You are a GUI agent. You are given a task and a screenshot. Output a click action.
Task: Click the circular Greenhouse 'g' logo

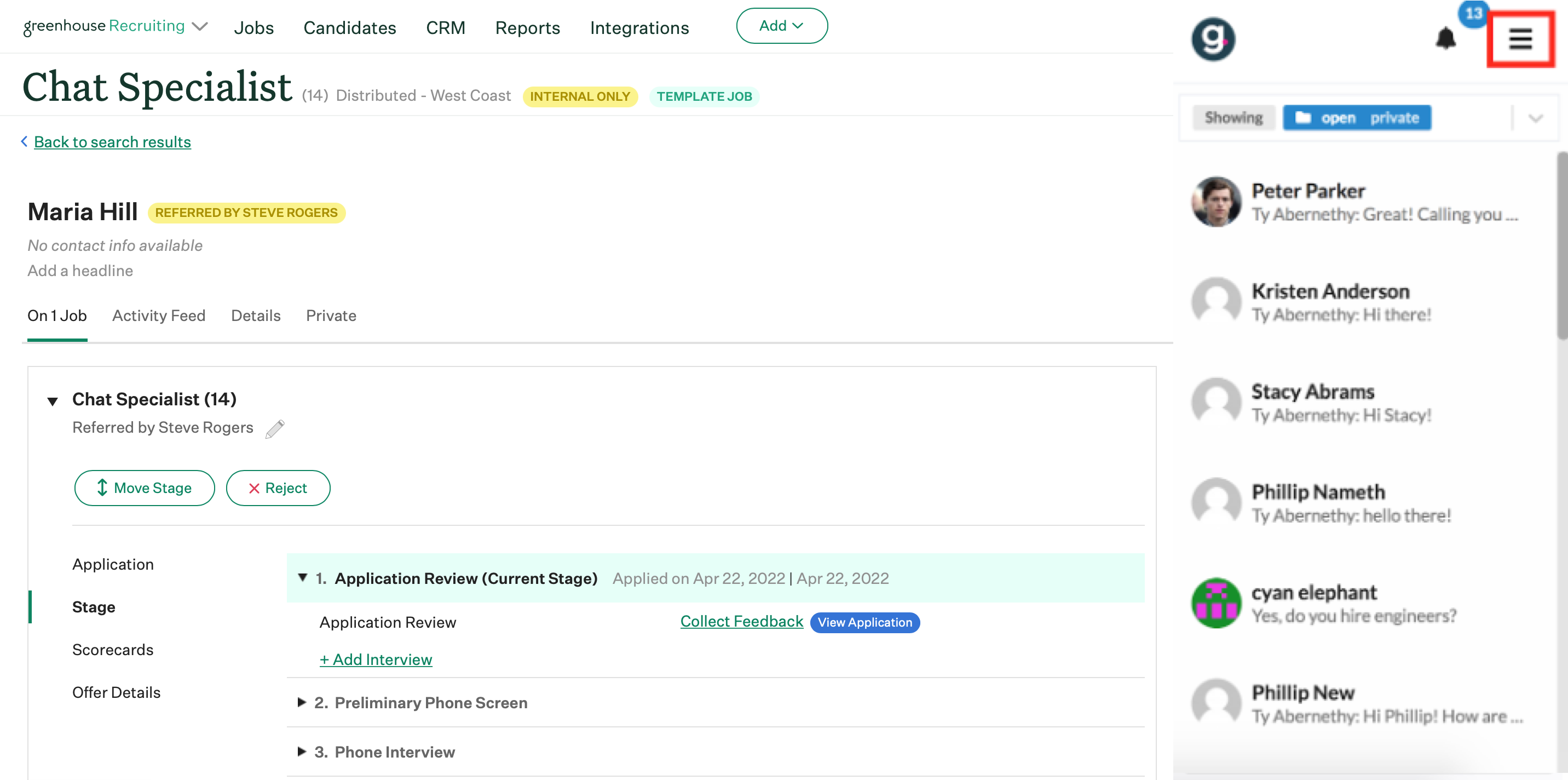(1213, 38)
